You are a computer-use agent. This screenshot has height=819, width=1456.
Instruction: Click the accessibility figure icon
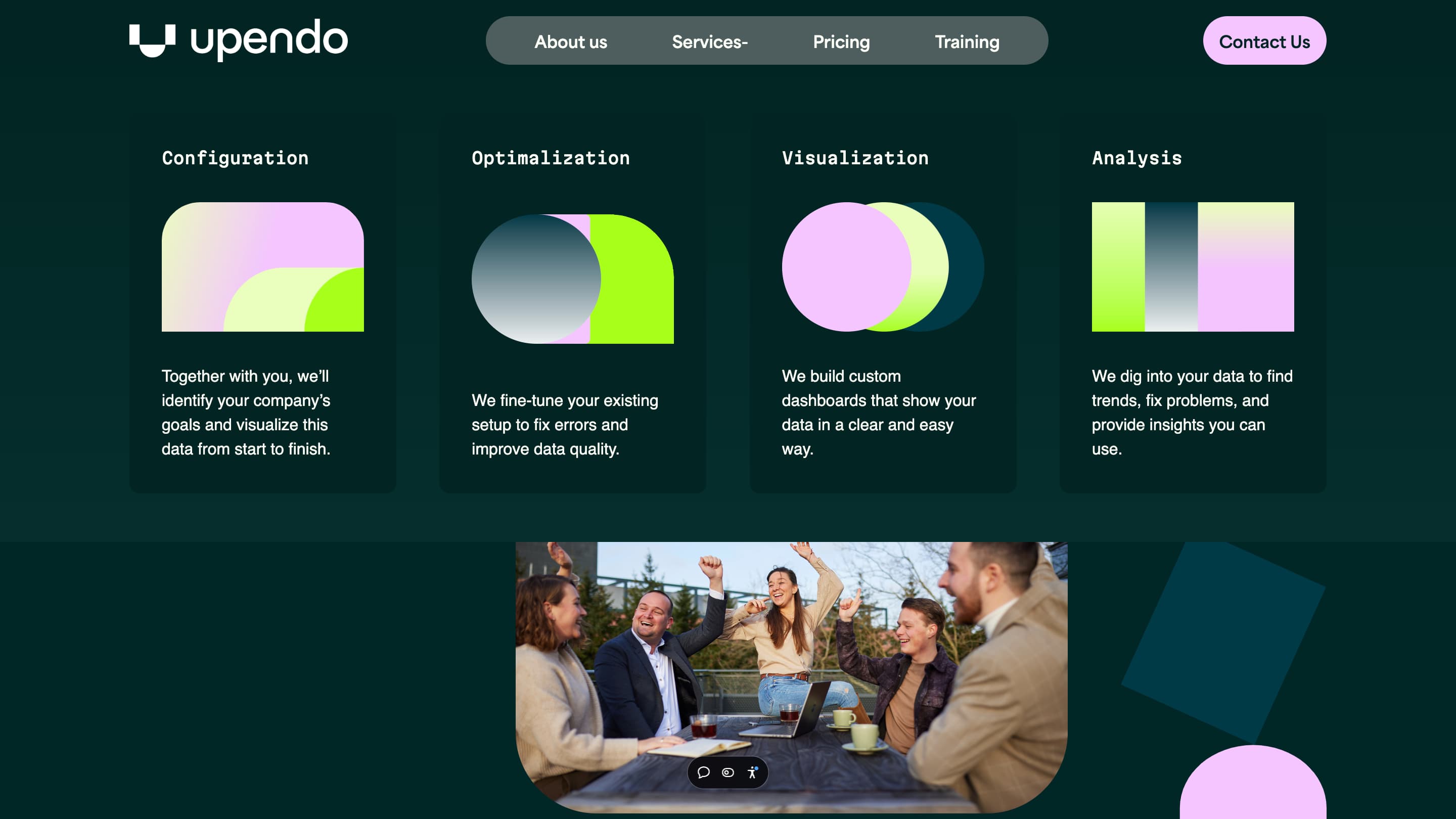[752, 772]
